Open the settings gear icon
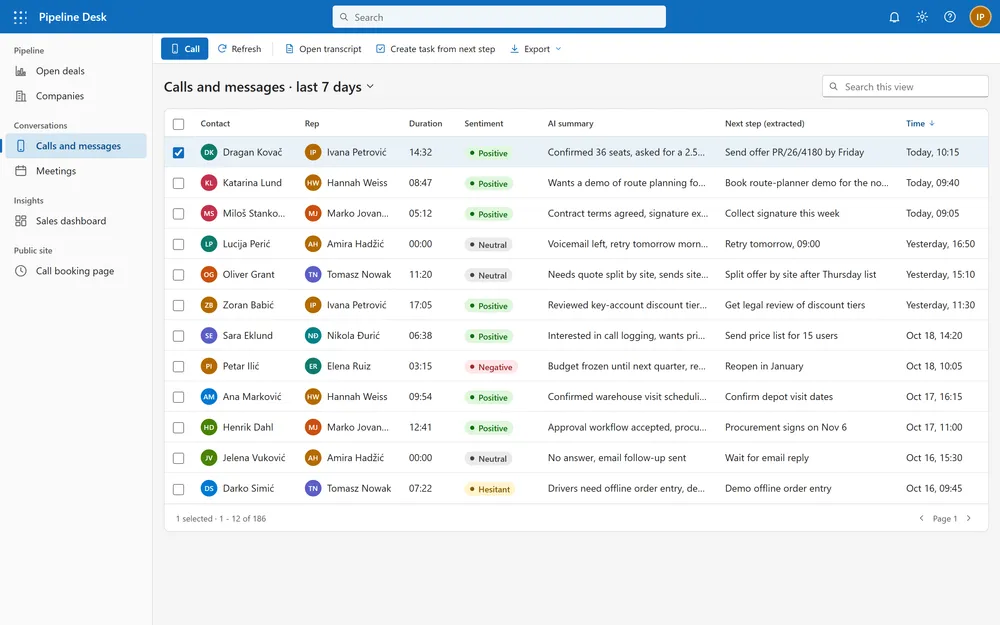Image resolution: width=1000 pixels, height=625 pixels. pos(922,17)
